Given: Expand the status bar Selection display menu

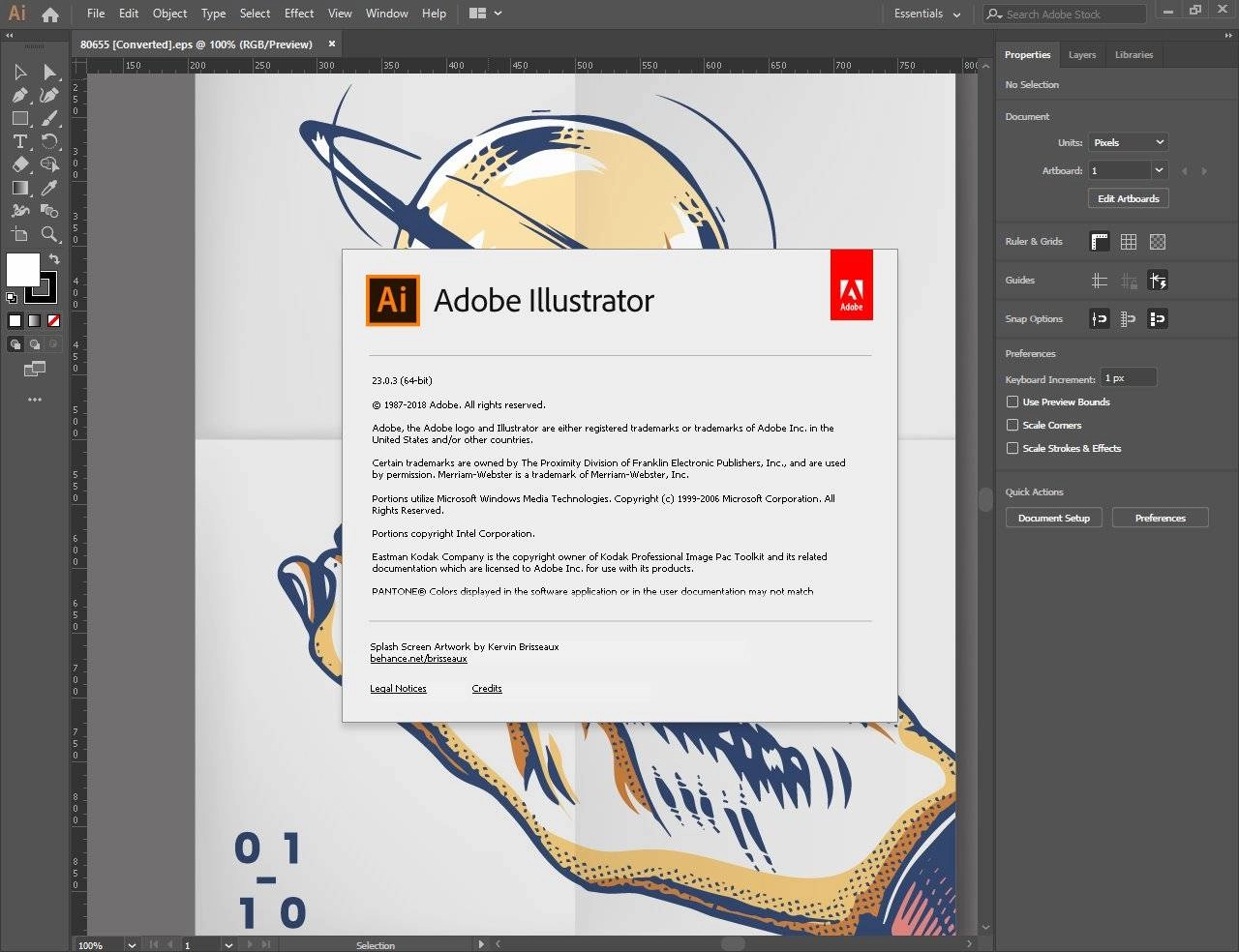Looking at the screenshot, I should click(x=481, y=944).
